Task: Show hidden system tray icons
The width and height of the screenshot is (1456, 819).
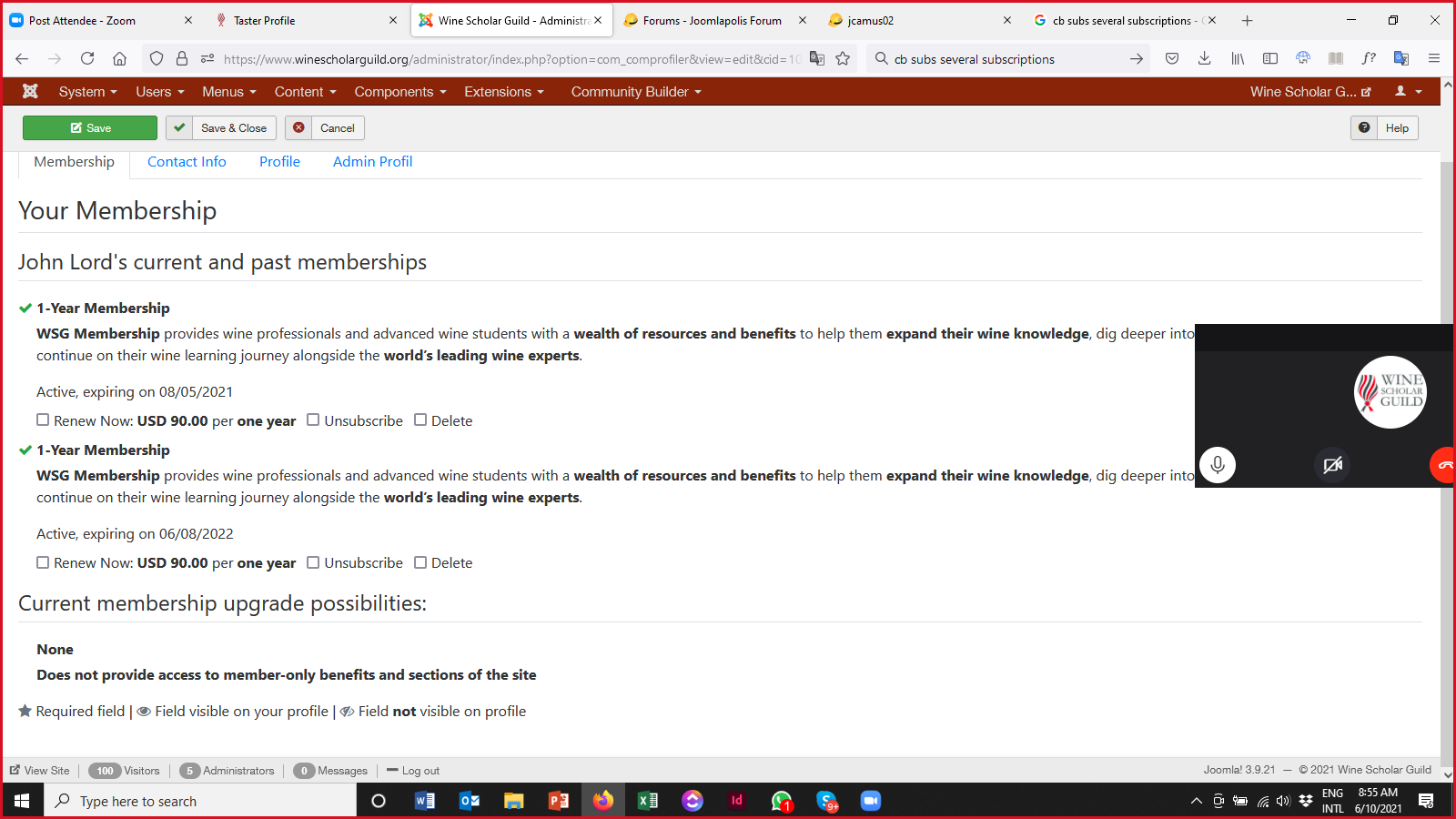Action: point(1196,801)
